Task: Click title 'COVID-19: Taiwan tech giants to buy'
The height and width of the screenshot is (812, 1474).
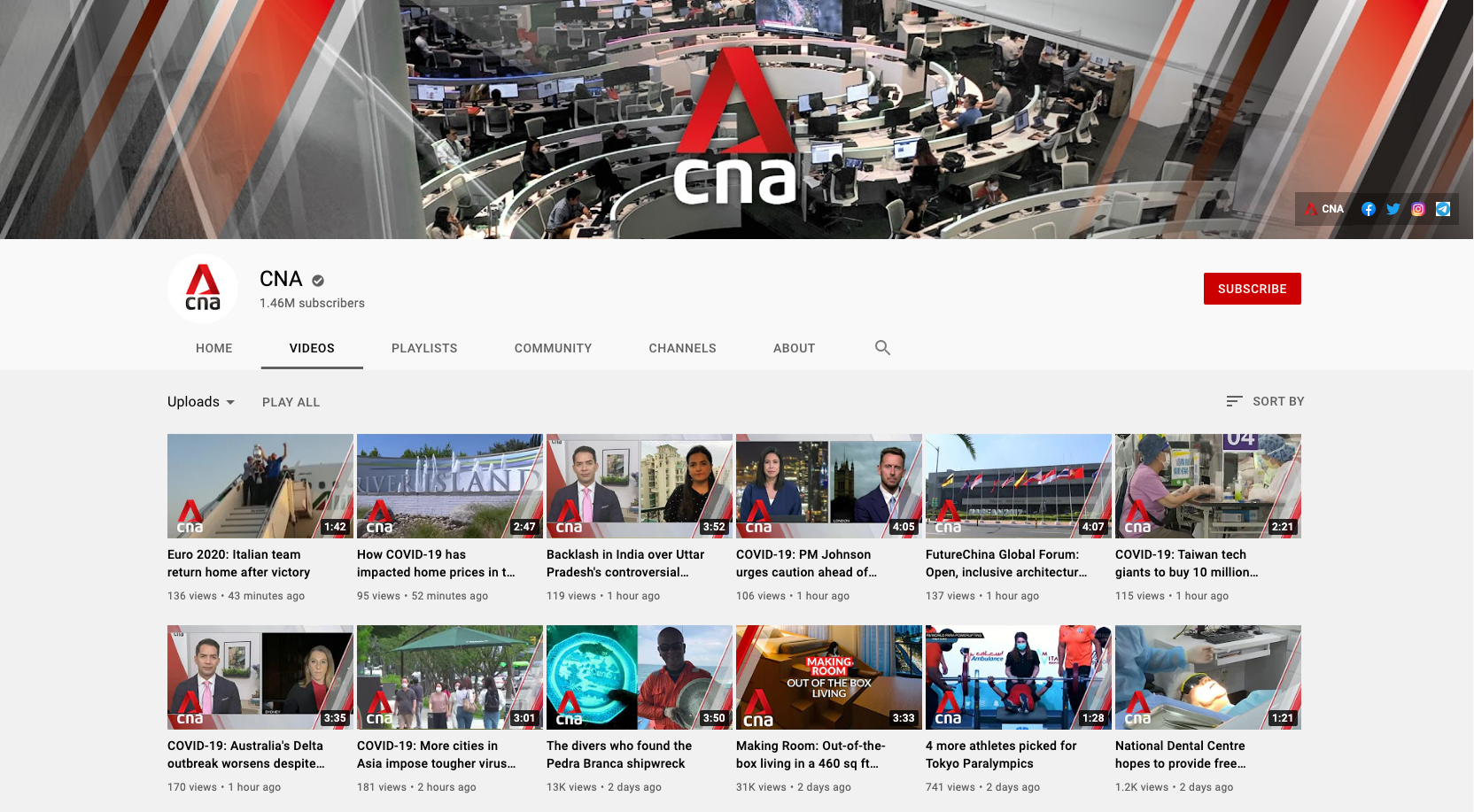Action: [1187, 563]
